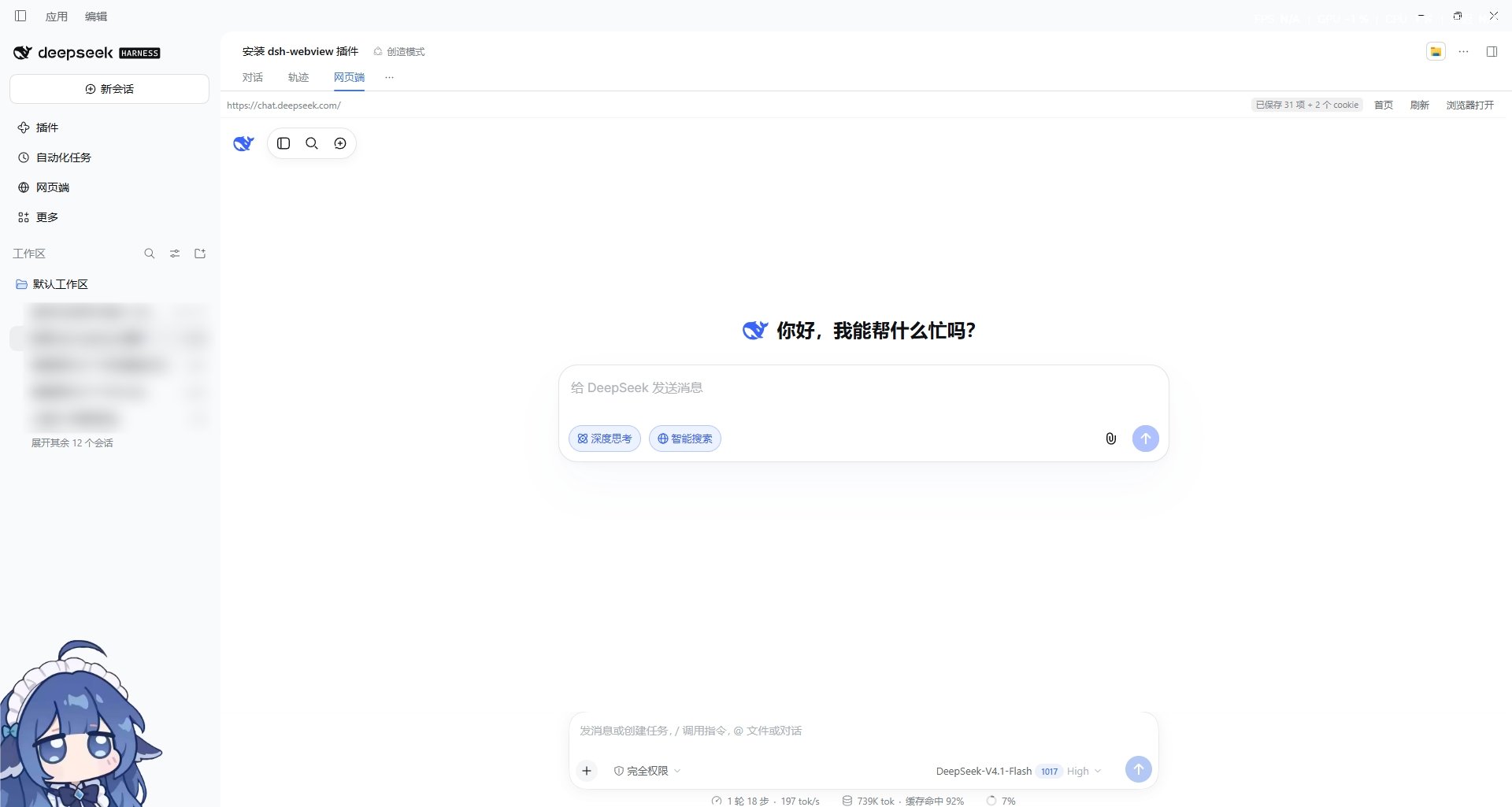Image resolution: width=1512 pixels, height=807 pixels.
Task: Toggle 智能搜索 smart search
Action: point(685,439)
